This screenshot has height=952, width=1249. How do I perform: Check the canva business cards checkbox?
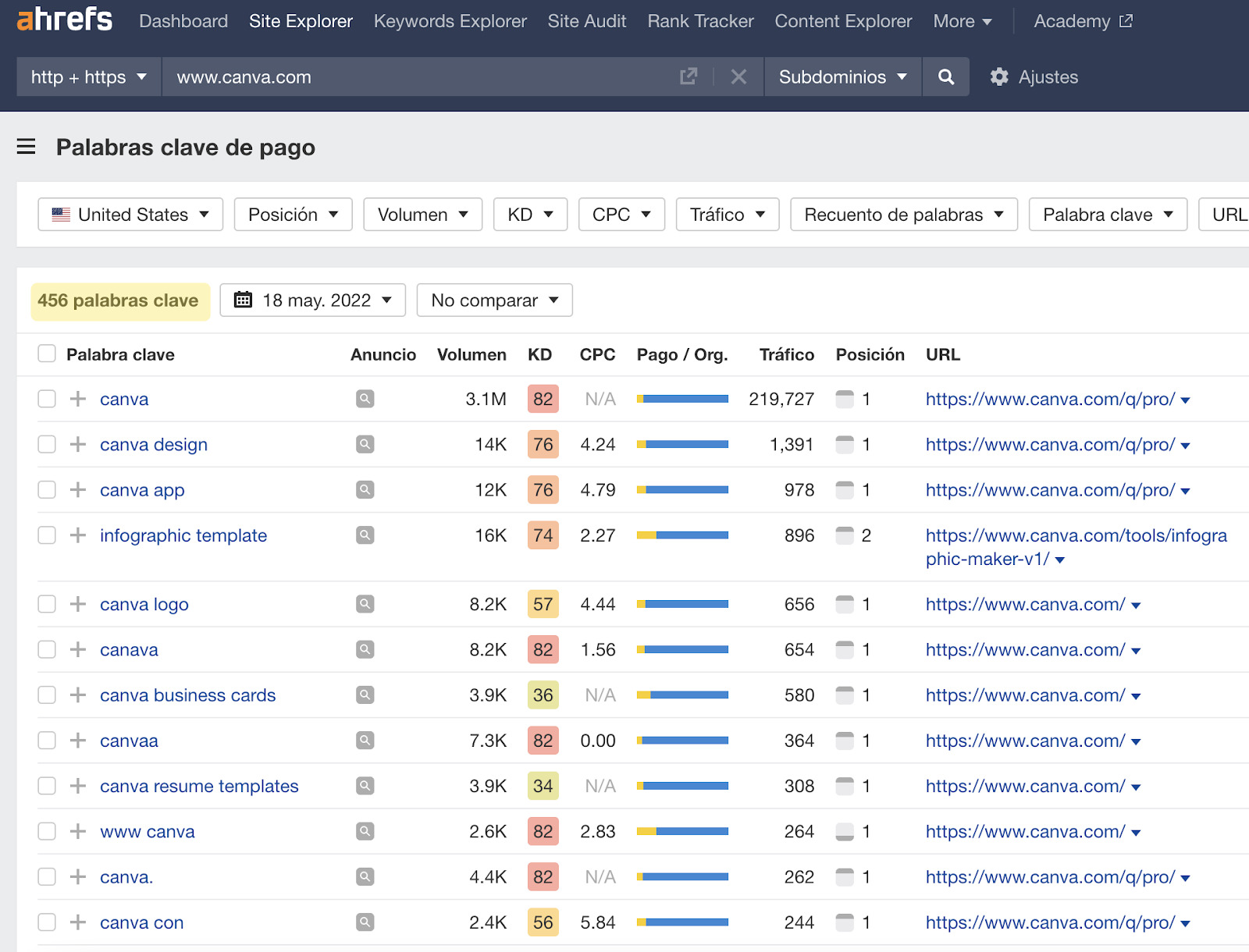tap(47, 694)
